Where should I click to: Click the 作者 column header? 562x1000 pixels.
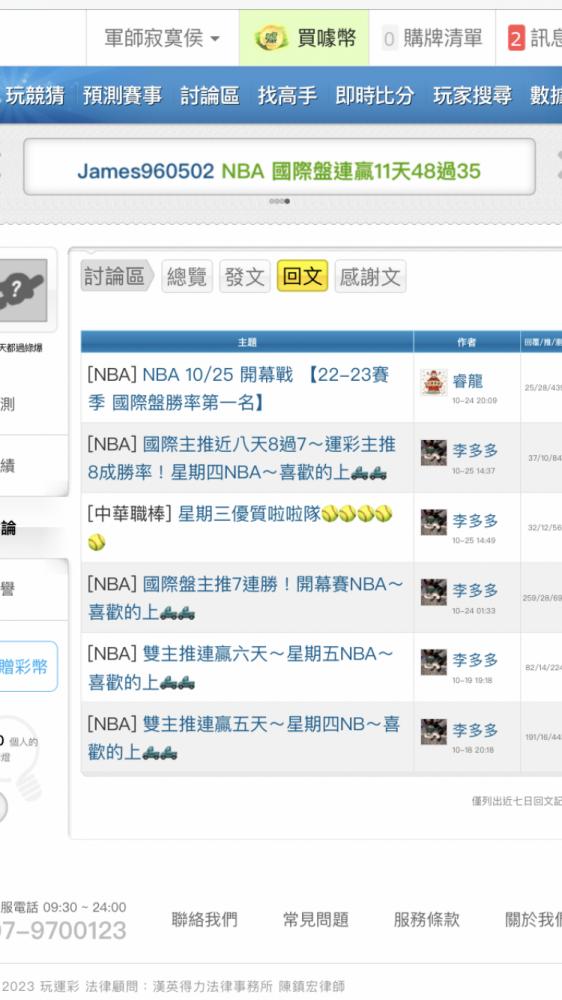coord(466,342)
